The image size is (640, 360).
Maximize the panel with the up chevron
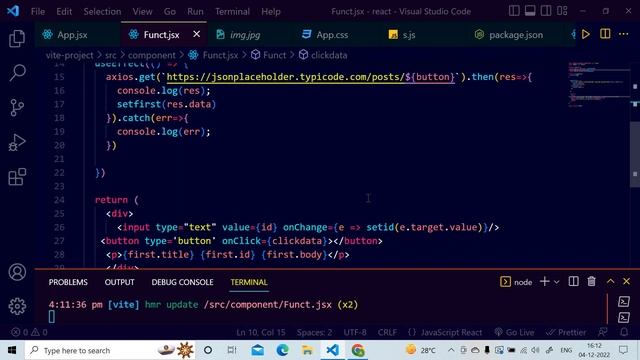(x=610, y=282)
